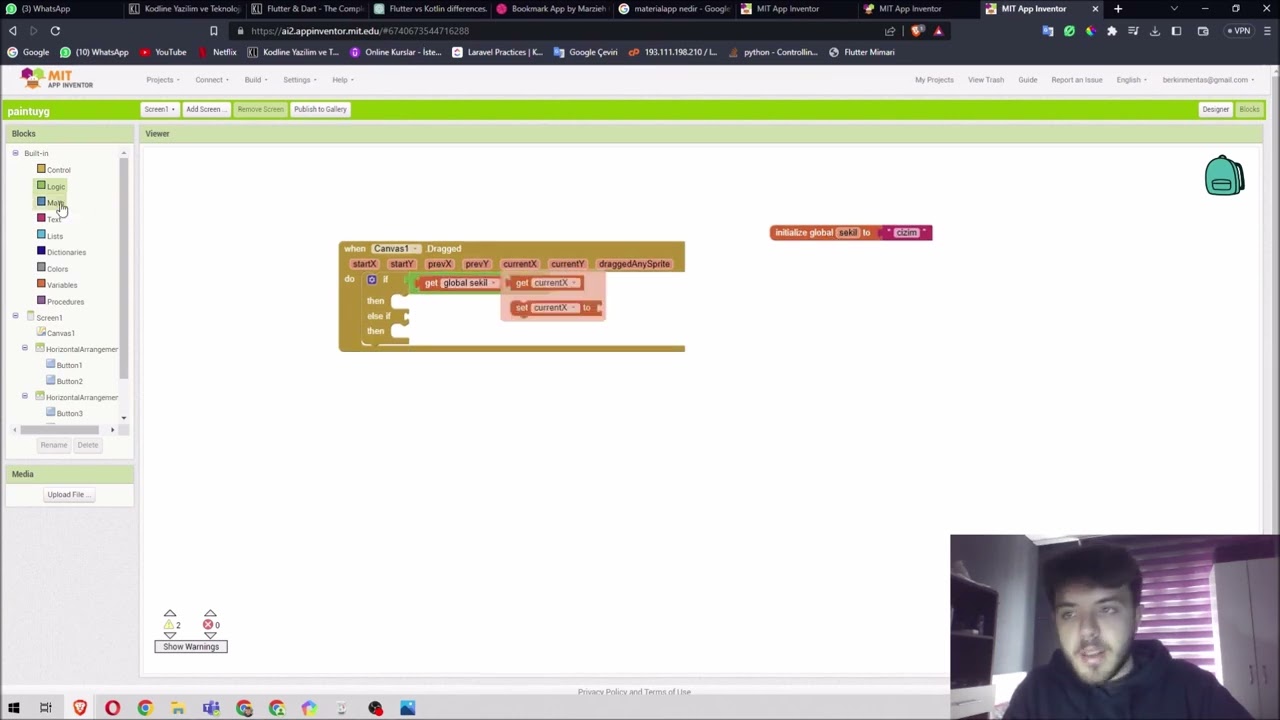This screenshot has width=1280, height=720.
Task: Open the Connect menu
Action: click(x=211, y=80)
